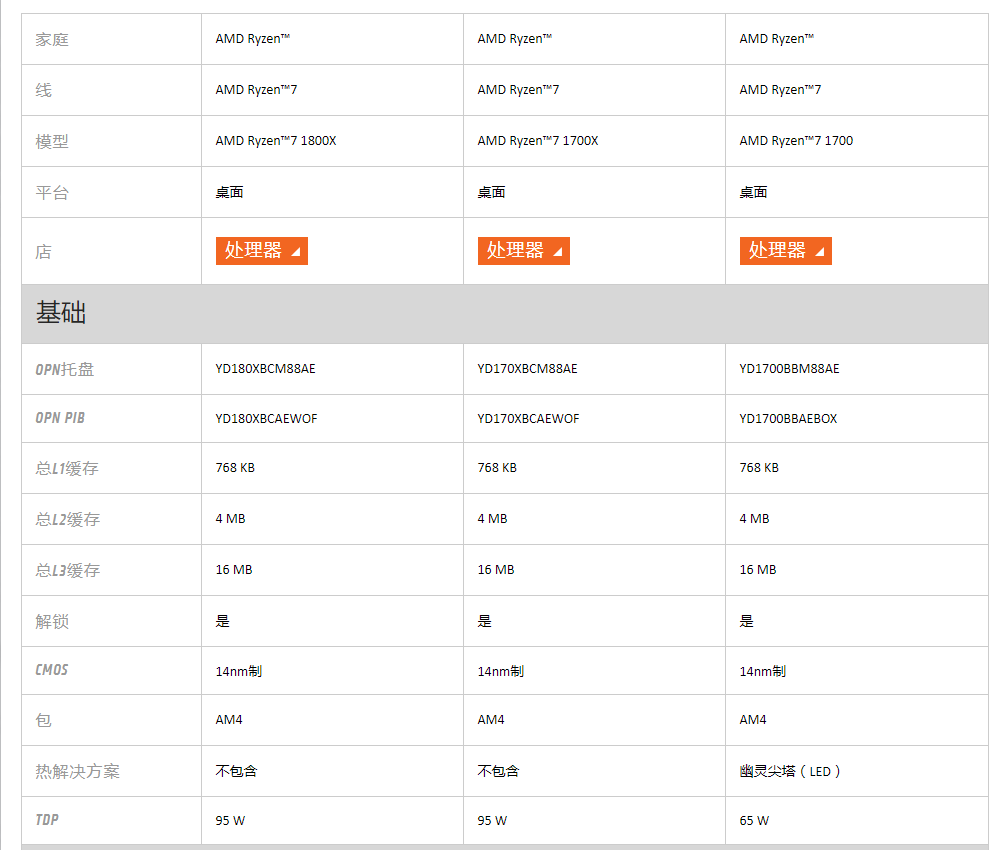This screenshot has height=850, width=996.
Task: Click 4 MB in the 1700 column
Action: tap(754, 519)
